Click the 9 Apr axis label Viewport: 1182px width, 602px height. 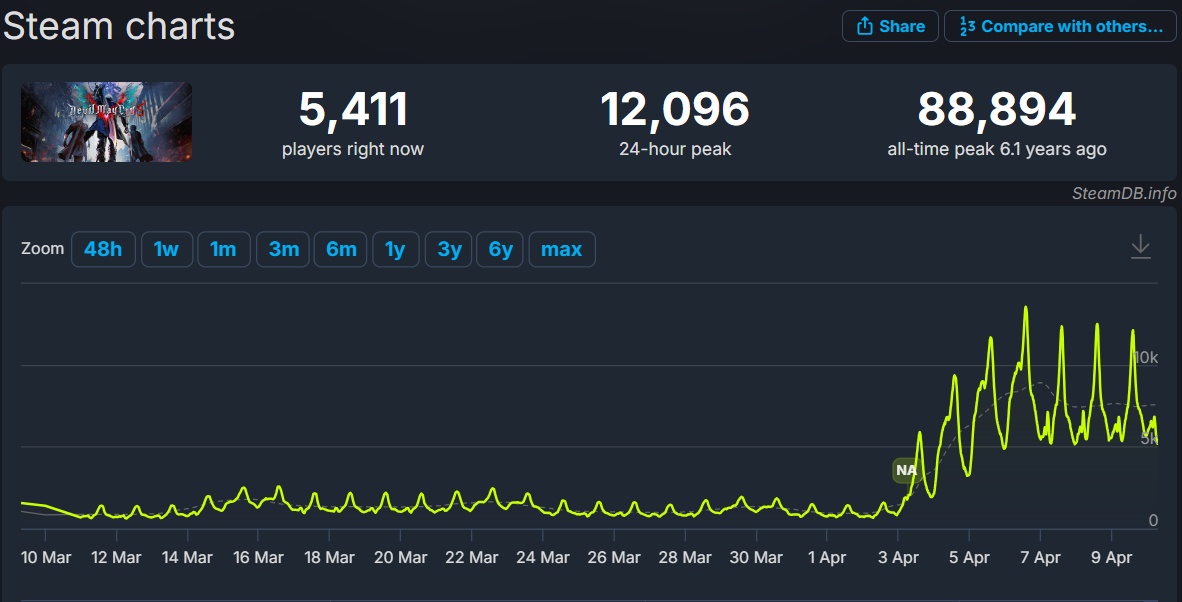[x=1112, y=558]
